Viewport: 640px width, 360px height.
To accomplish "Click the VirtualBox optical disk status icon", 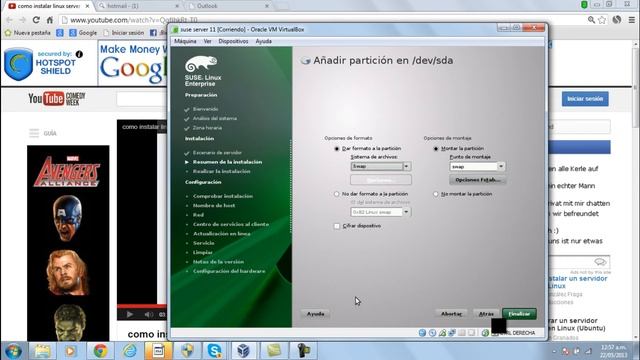I will 432,333.
